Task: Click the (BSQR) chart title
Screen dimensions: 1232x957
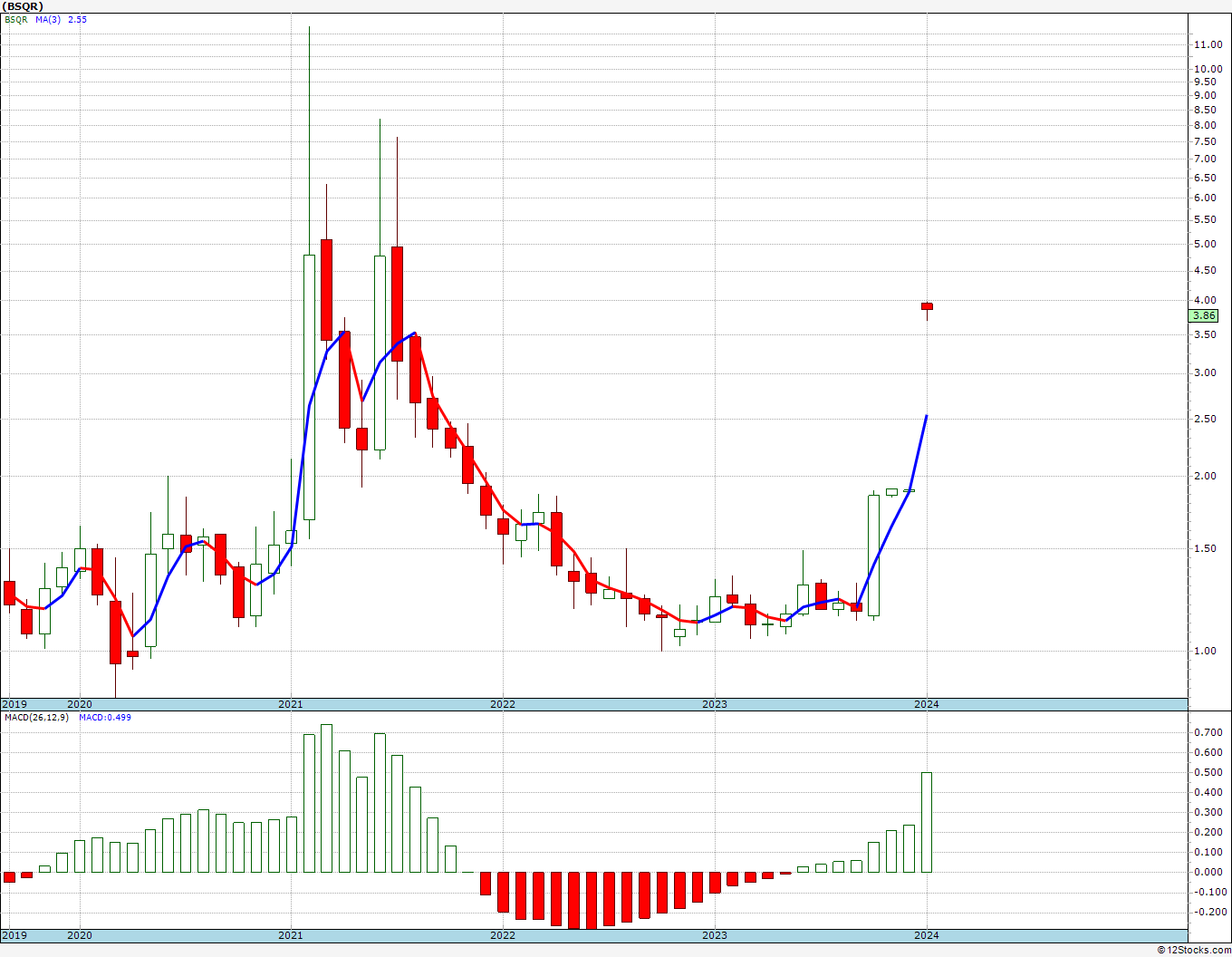Action: pos(23,6)
